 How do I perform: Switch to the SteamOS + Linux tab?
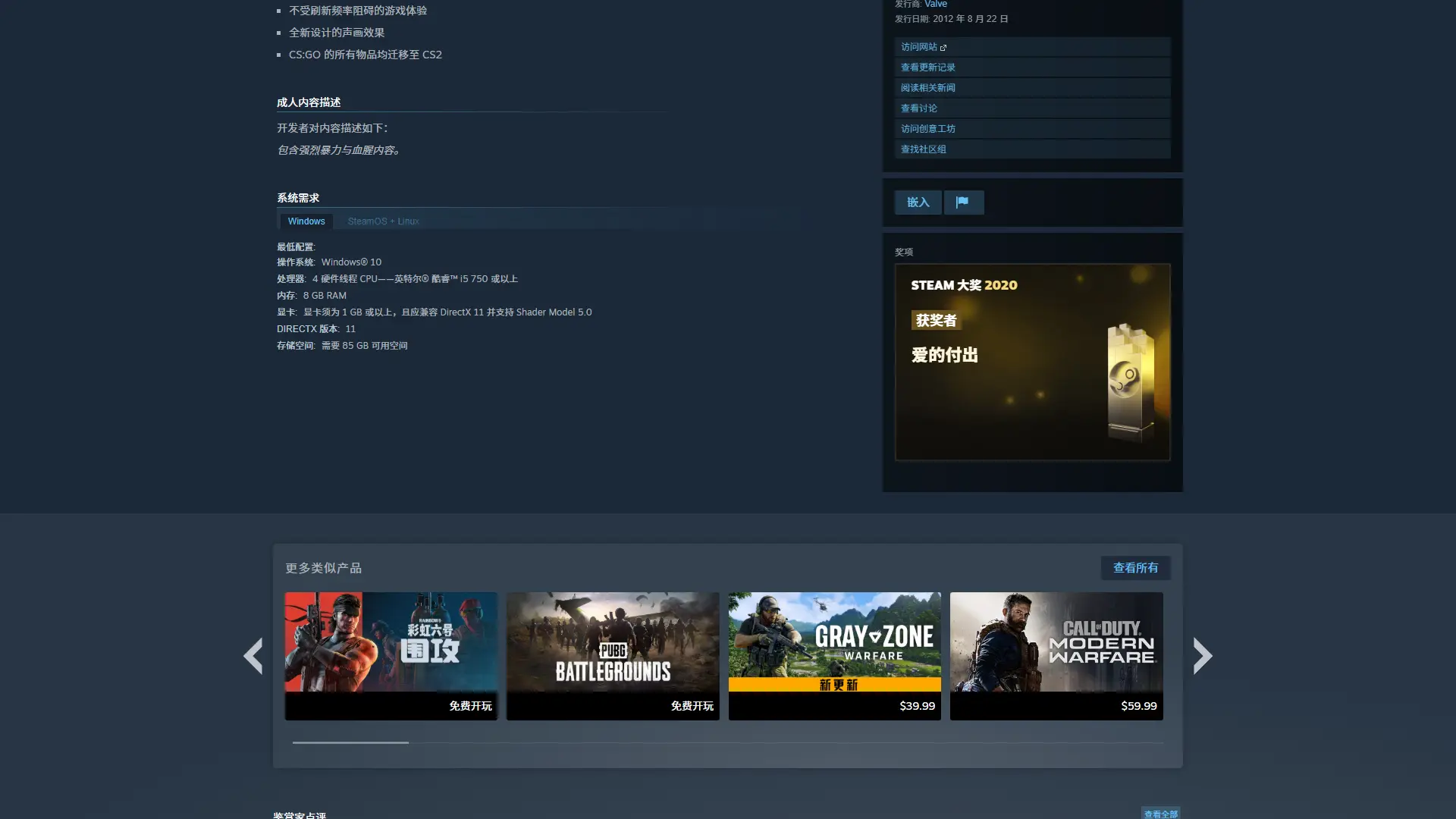pyautogui.click(x=383, y=221)
